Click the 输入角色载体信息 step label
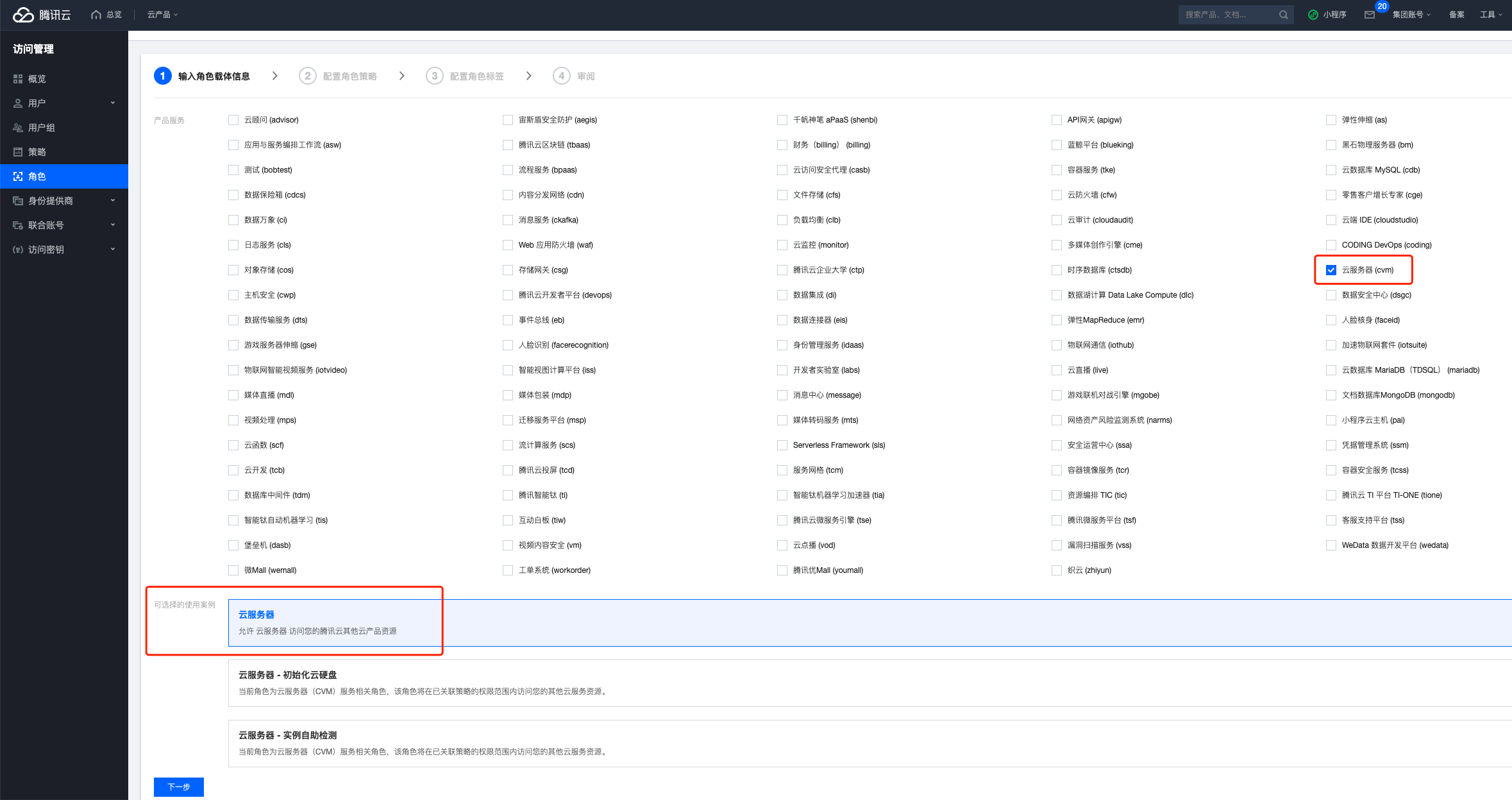 pyautogui.click(x=214, y=76)
